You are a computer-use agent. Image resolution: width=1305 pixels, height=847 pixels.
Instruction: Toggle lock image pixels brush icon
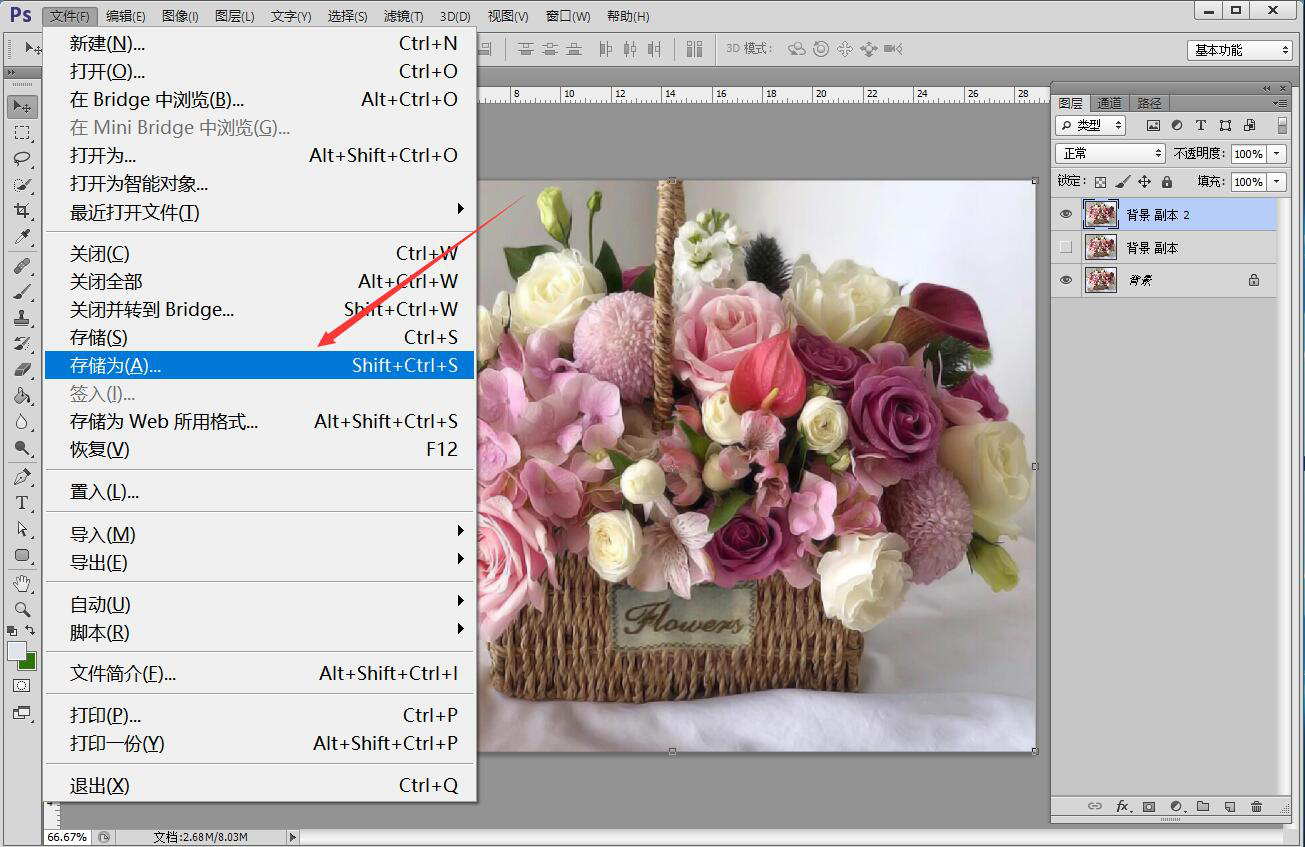[1123, 182]
